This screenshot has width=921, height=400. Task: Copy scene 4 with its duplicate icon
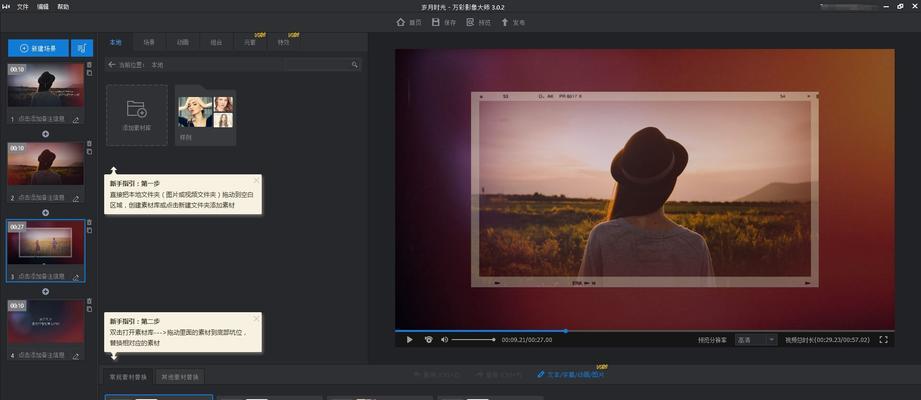[x=89, y=310]
